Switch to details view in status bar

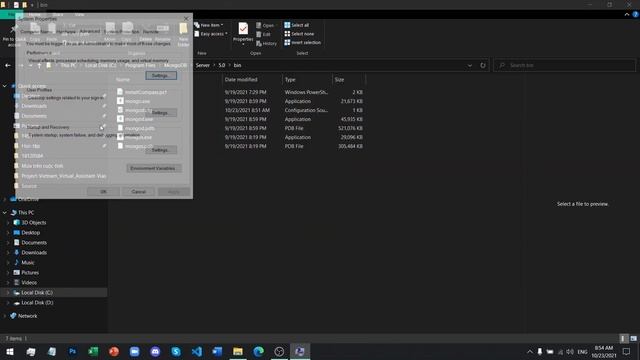tap(623, 338)
